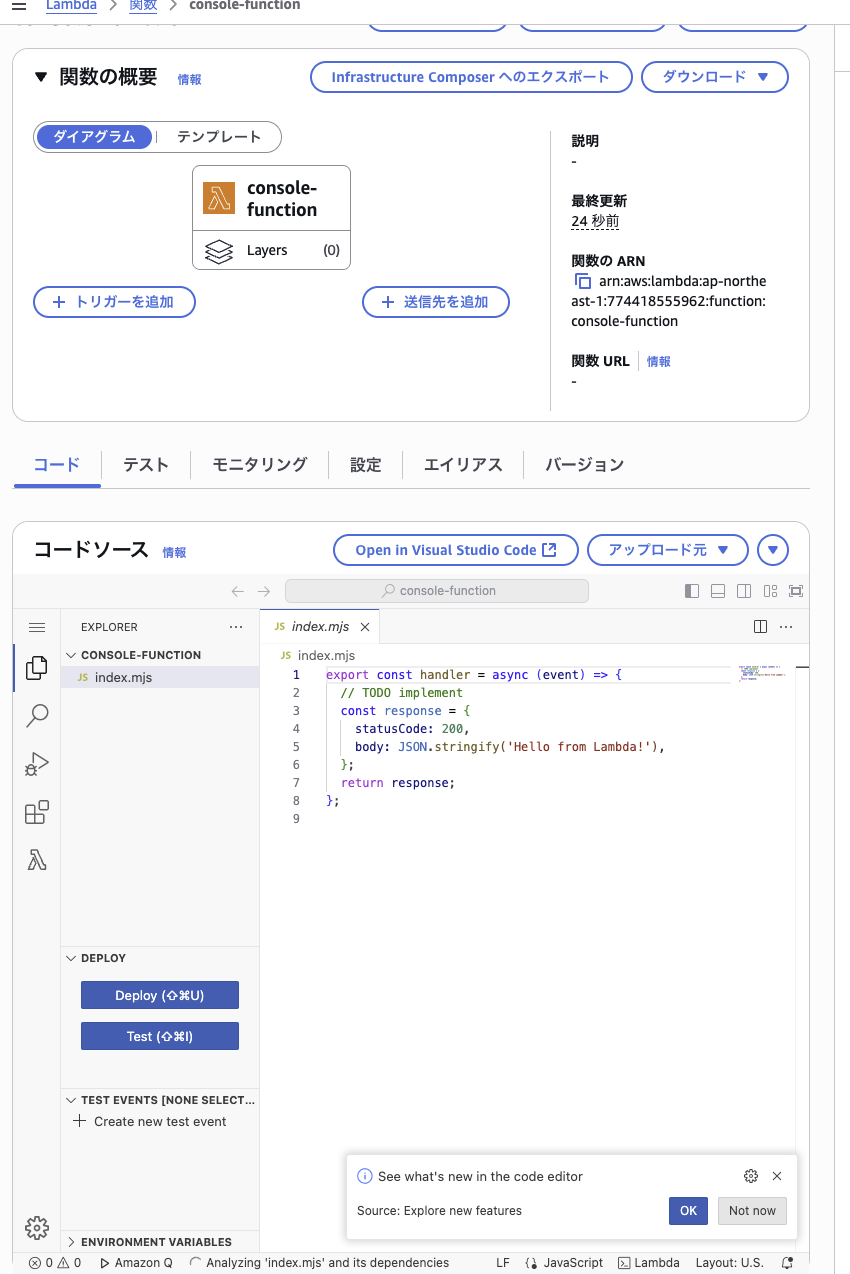Image resolution: width=850 pixels, height=1274 pixels.
Task: Click the notifications bell in the status bar
Action: 788,1263
